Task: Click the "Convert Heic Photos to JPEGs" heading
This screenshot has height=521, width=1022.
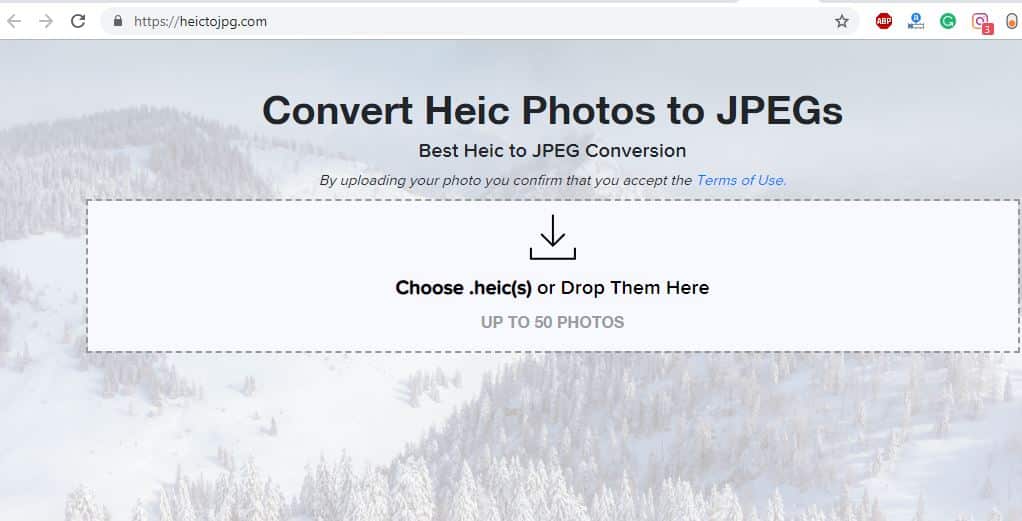Action: pyautogui.click(x=552, y=110)
